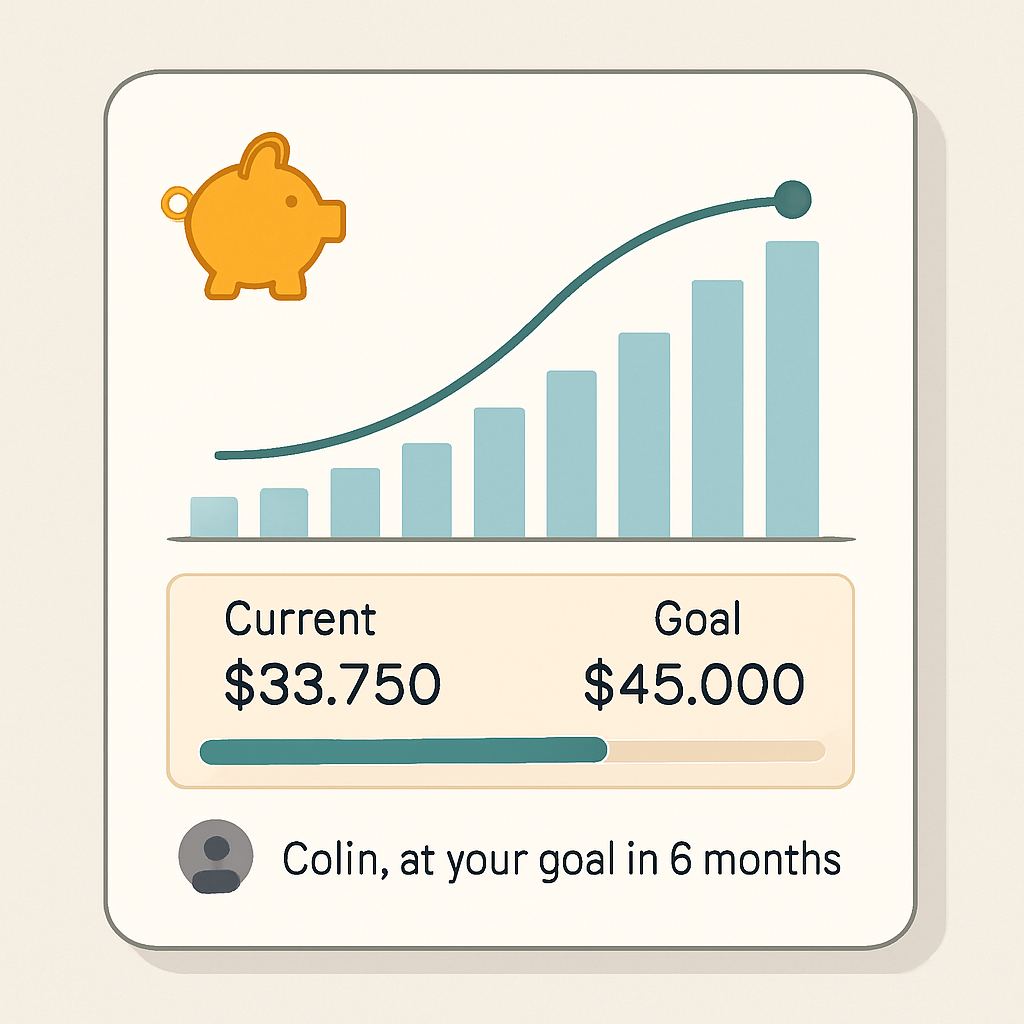Click the small ring on the piggy bank
Viewport: 1024px width, 1024px height.
point(175,203)
